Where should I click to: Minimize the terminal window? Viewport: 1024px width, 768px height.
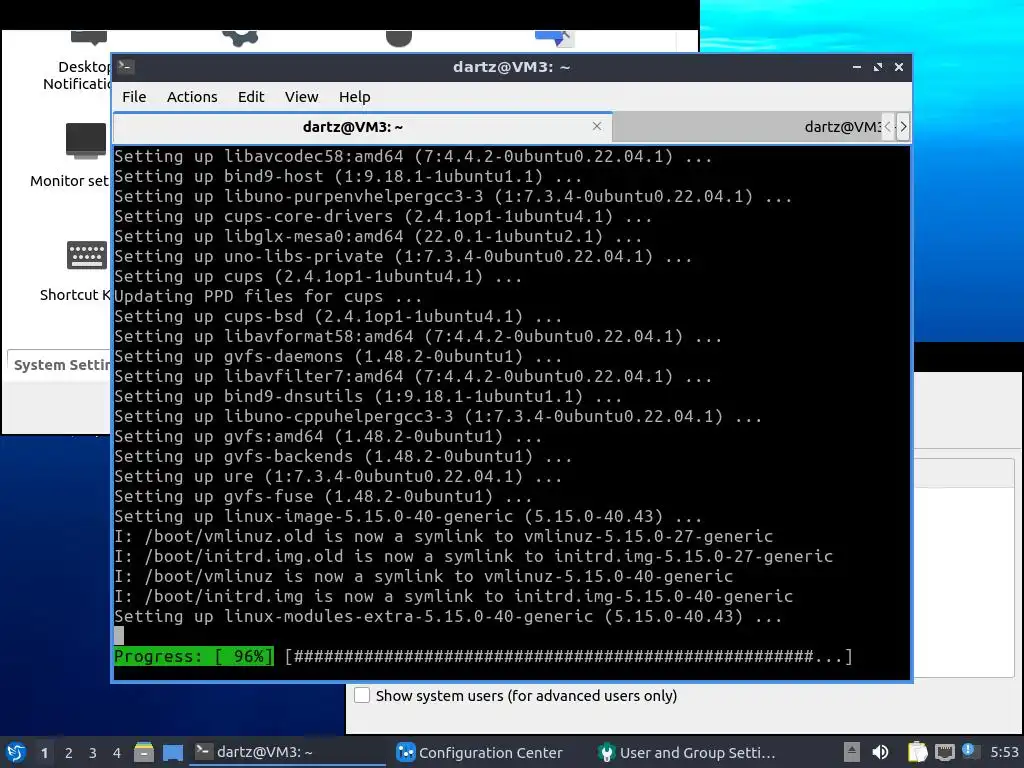point(857,67)
